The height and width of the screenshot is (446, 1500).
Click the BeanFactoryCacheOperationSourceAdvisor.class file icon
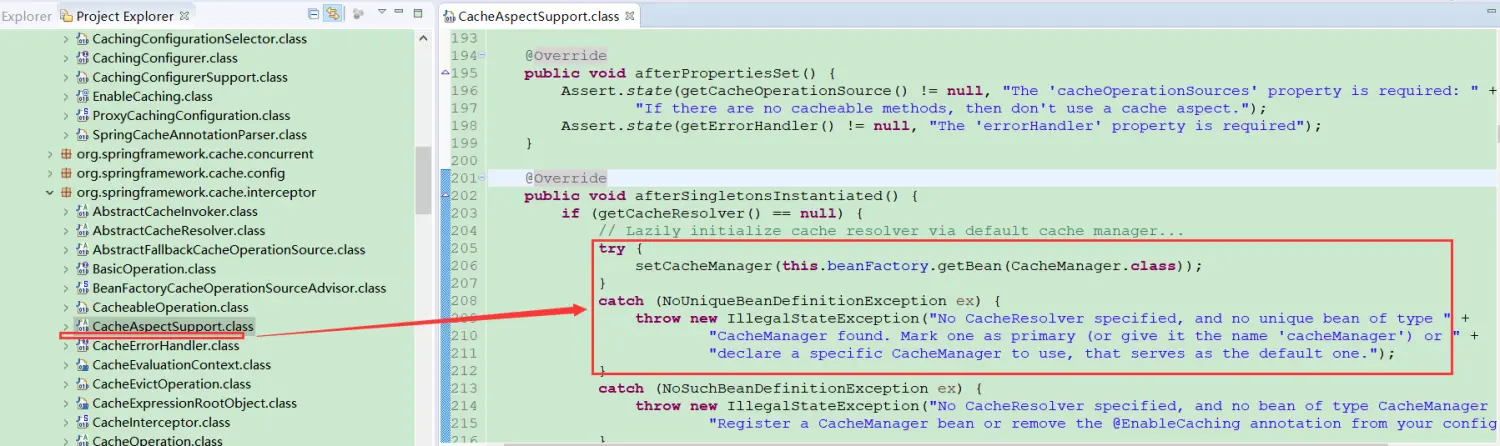pos(82,288)
